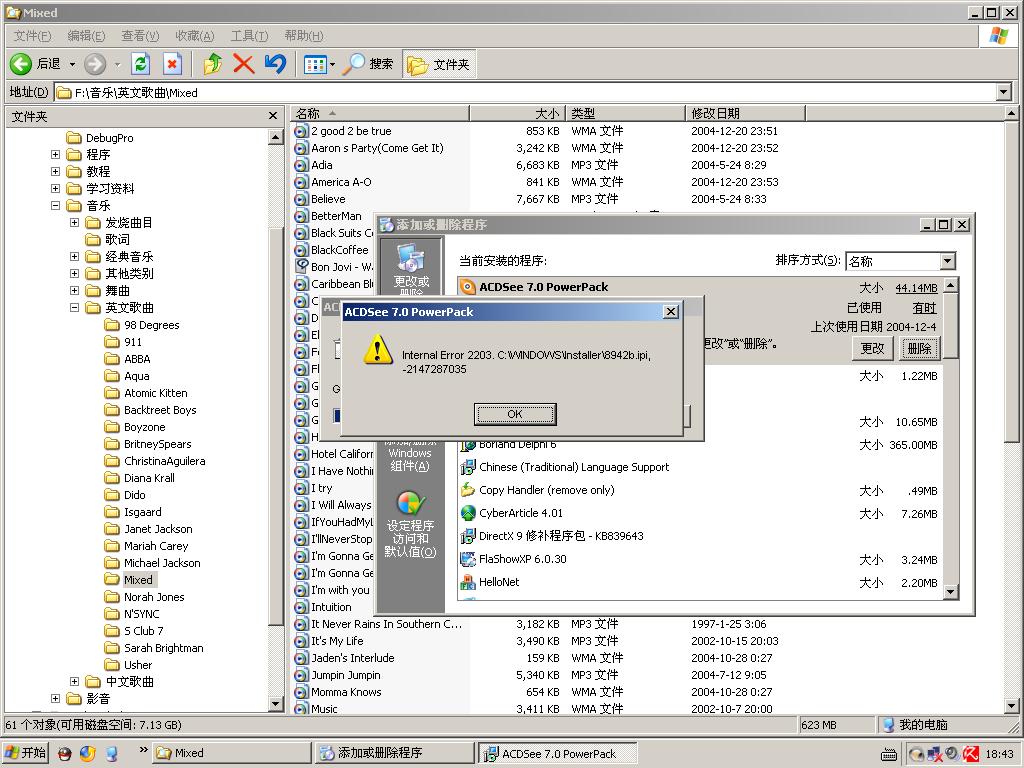The width and height of the screenshot is (1024, 768).
Task: Expand the 教程 folder tree node
Action: [x=56, y=172]
